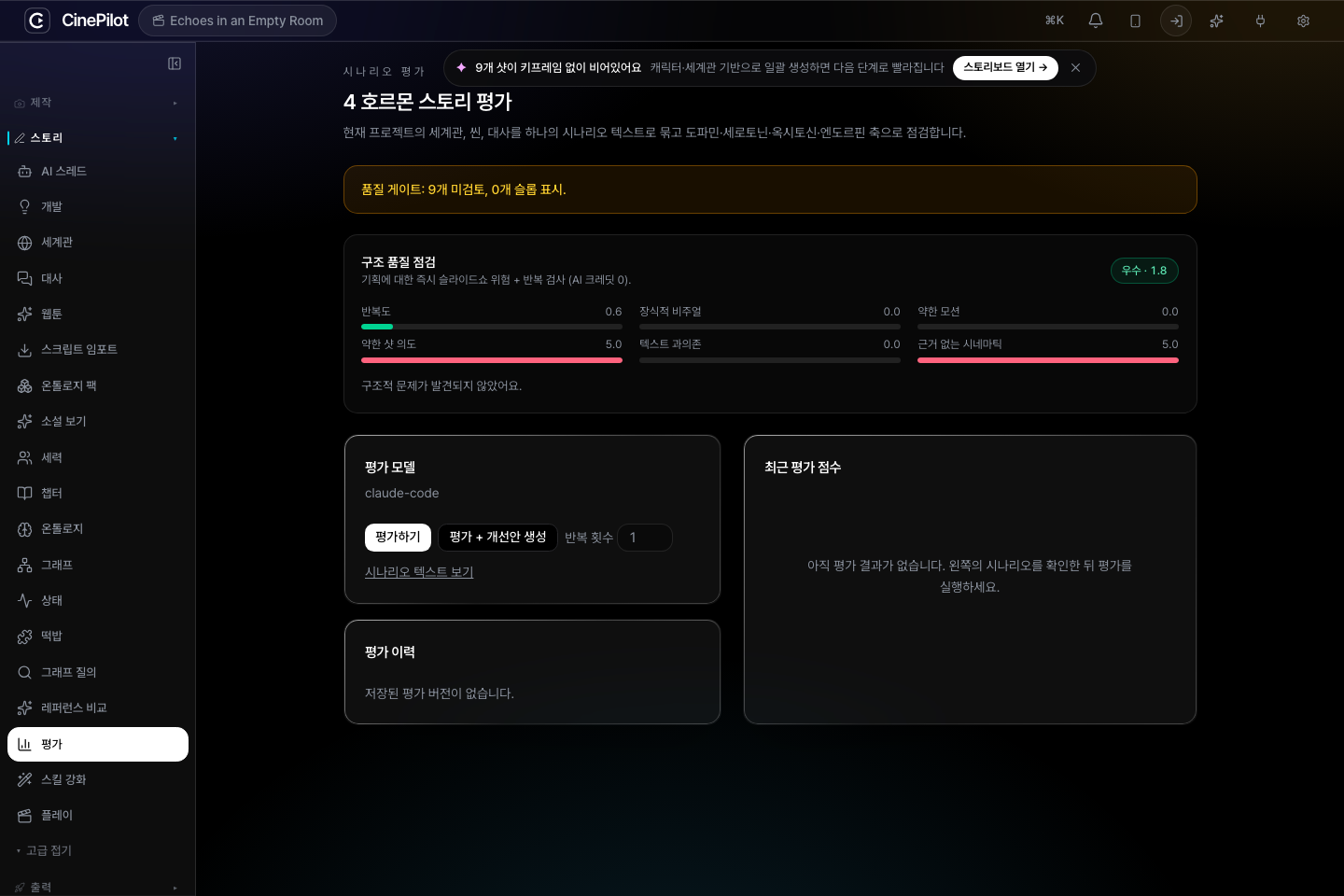Click the 4 호르몬 스토리 평가 heading

click(427, 102)
